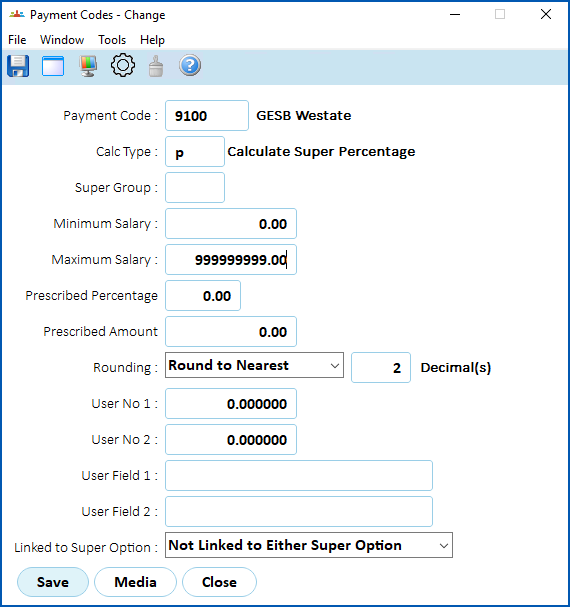Click the Calc Type field
The image size is (570, 607).
coord(195,151)
